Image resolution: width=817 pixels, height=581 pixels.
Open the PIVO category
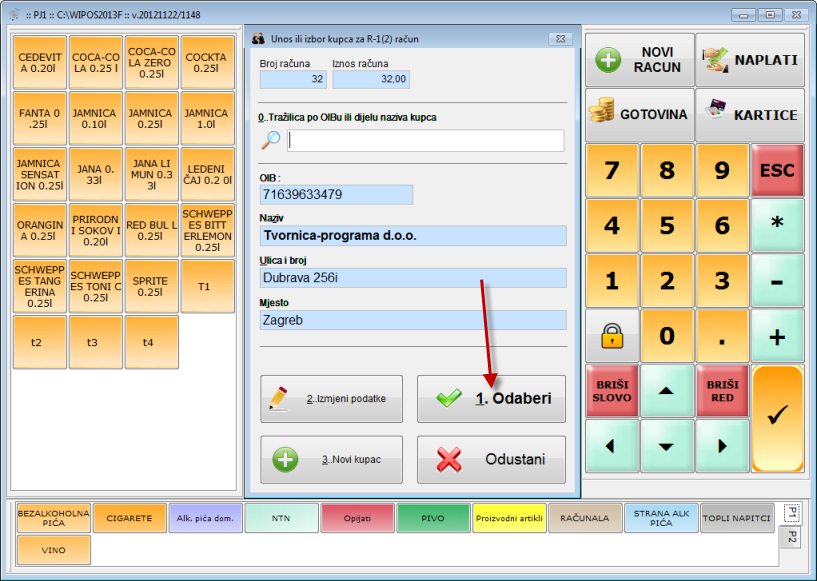click(433, 518)
